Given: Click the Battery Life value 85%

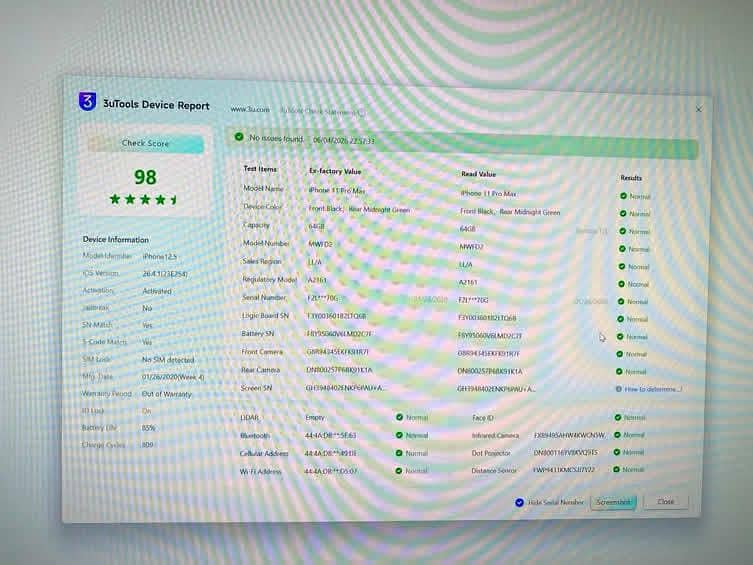Looking at the screenshot, I should [148, 428].
